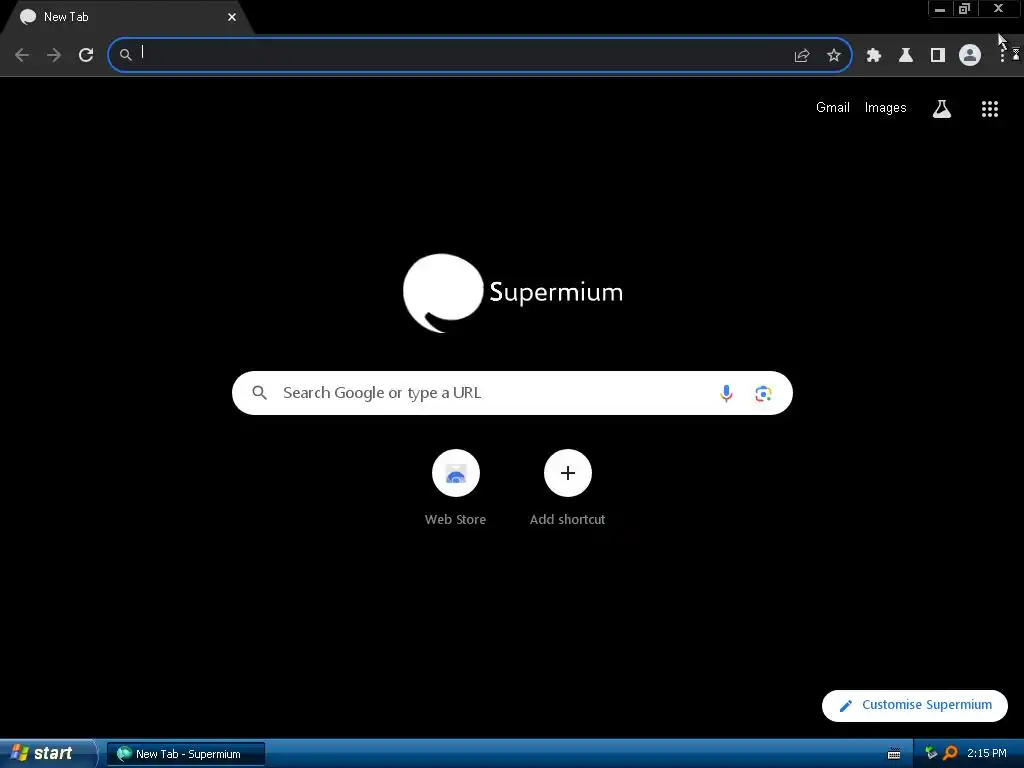This screenshot has height=768, width=1024.
Task: Click the network tray icon
Action: coord(931,753)
